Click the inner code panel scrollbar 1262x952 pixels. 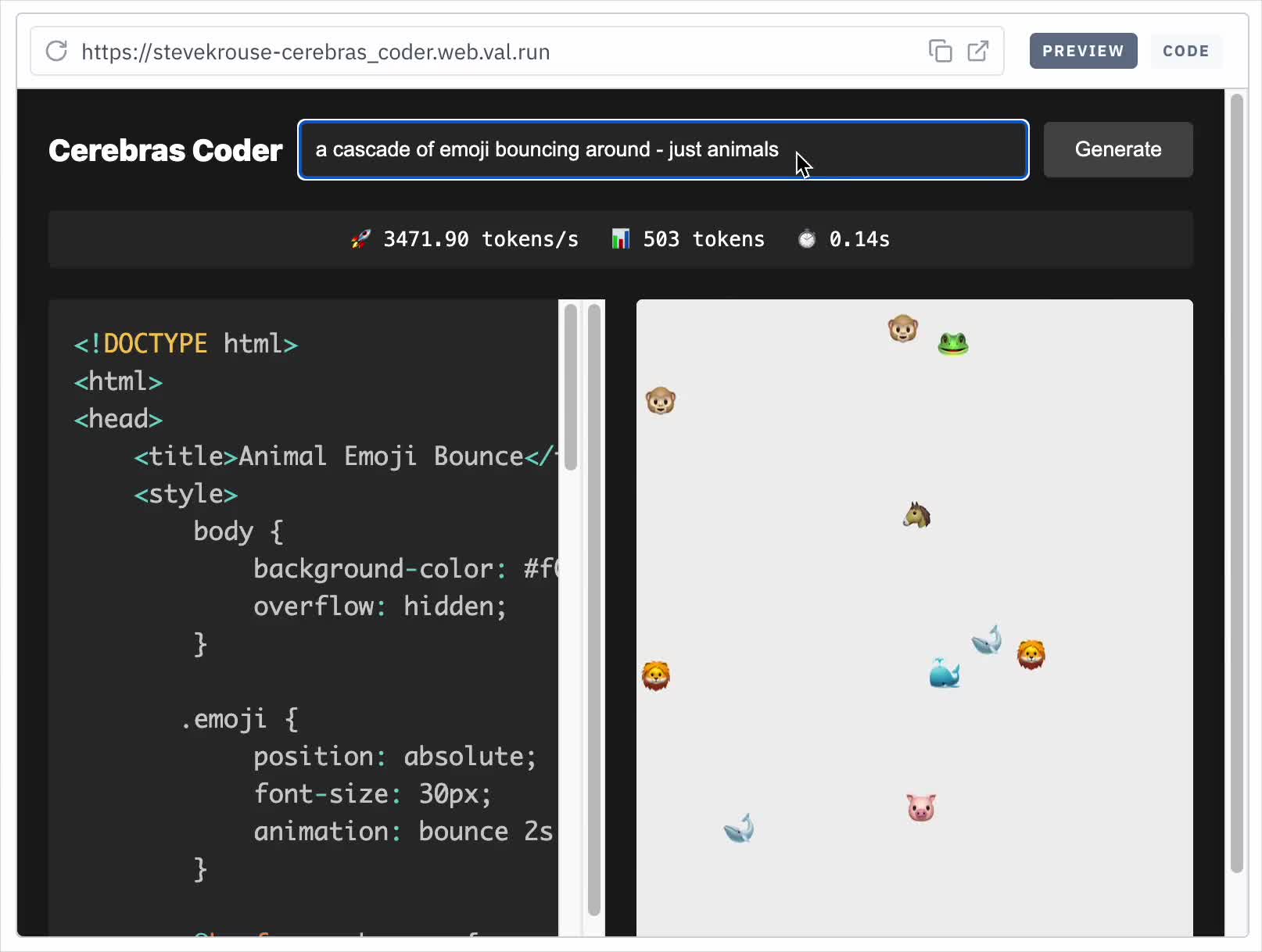[x=571, y=388]
